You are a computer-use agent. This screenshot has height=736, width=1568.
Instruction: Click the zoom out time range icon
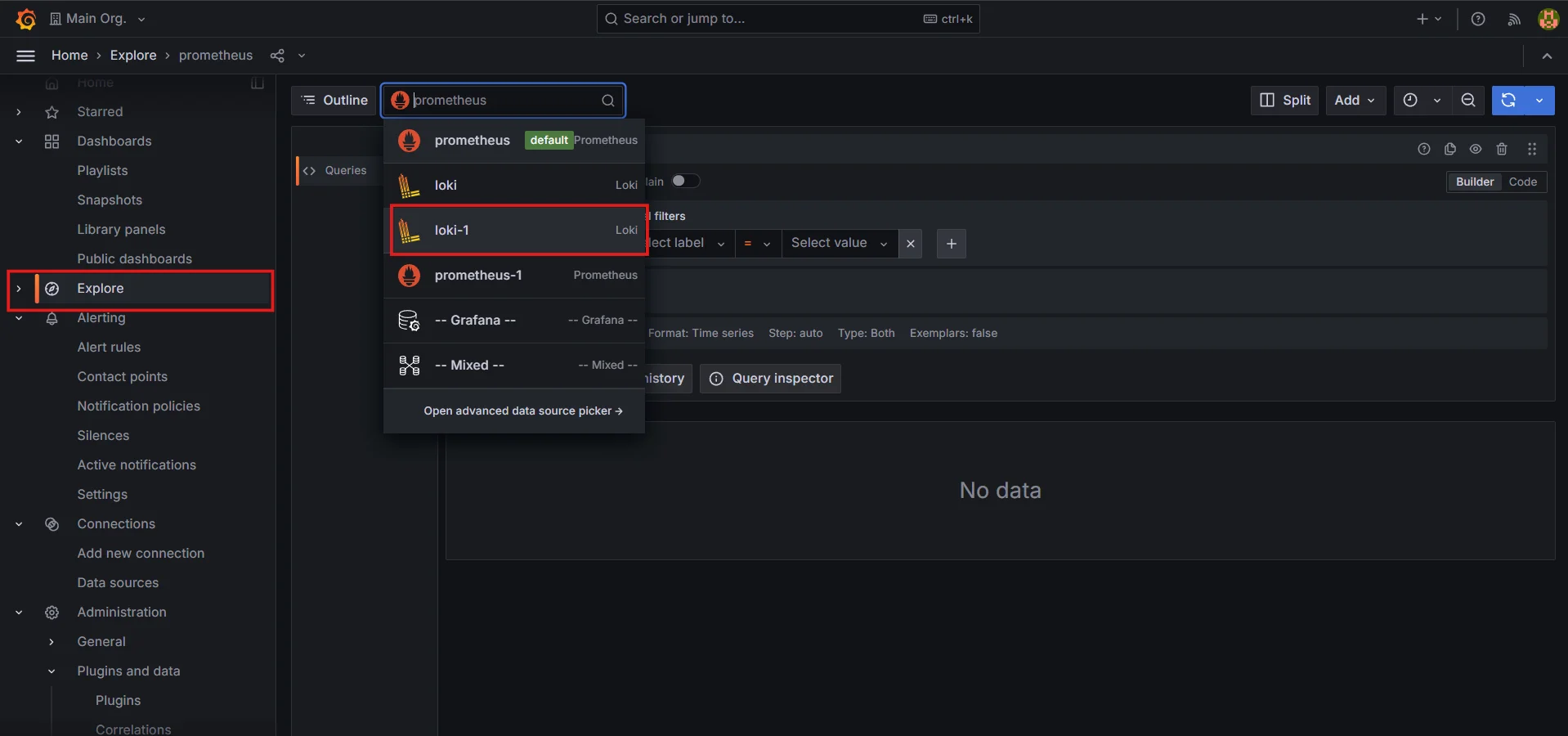tap(1468, 100)
